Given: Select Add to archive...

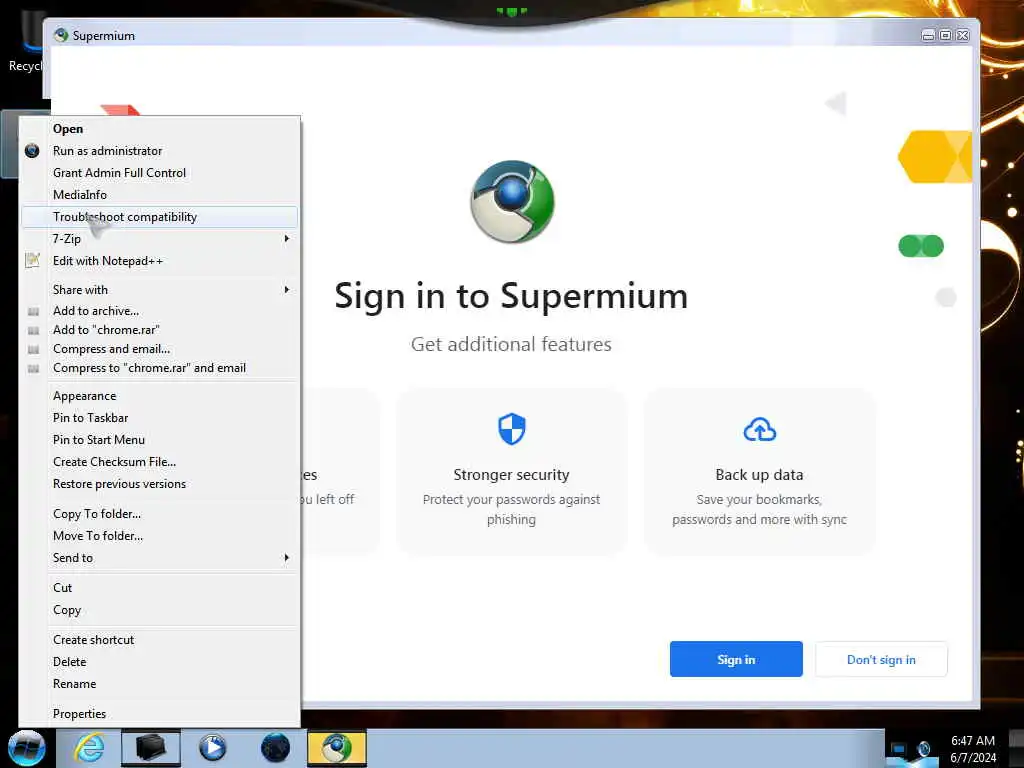Looking at the screenshot, I should point(159,312).
